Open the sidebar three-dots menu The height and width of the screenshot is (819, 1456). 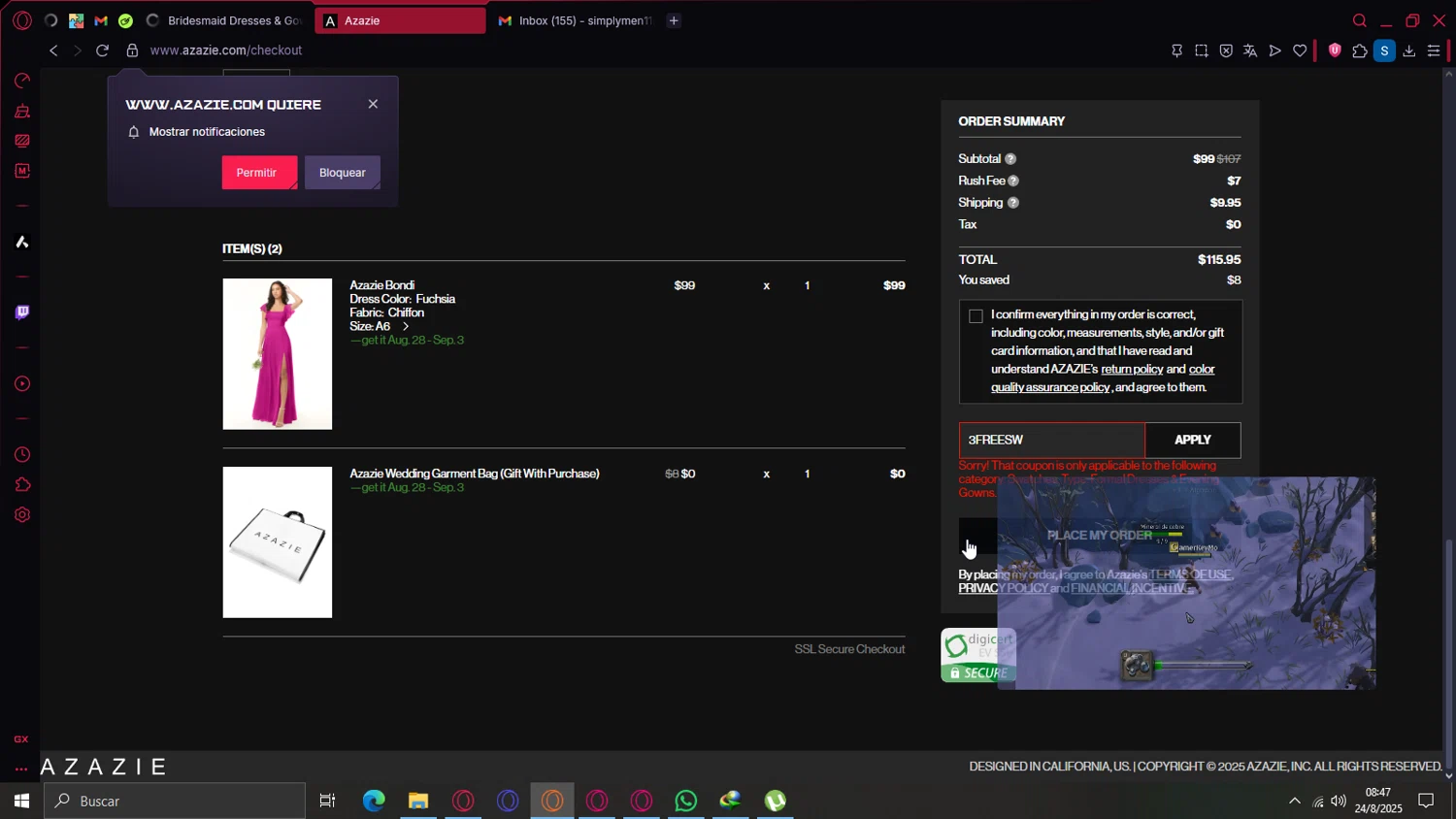(x=21, y=769)
